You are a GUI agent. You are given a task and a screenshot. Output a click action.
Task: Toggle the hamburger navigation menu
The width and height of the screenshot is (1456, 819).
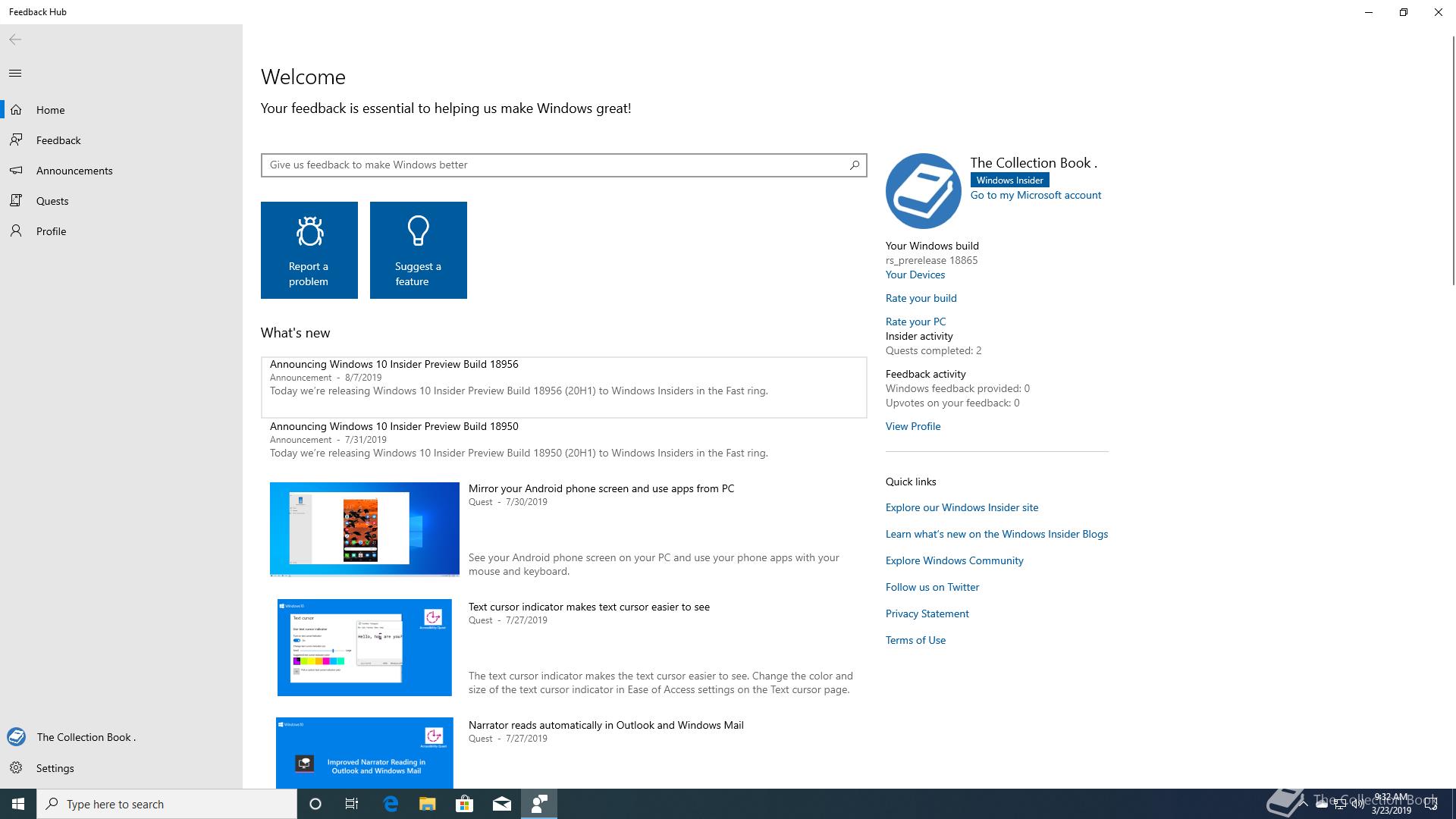(x=15, y=74)
